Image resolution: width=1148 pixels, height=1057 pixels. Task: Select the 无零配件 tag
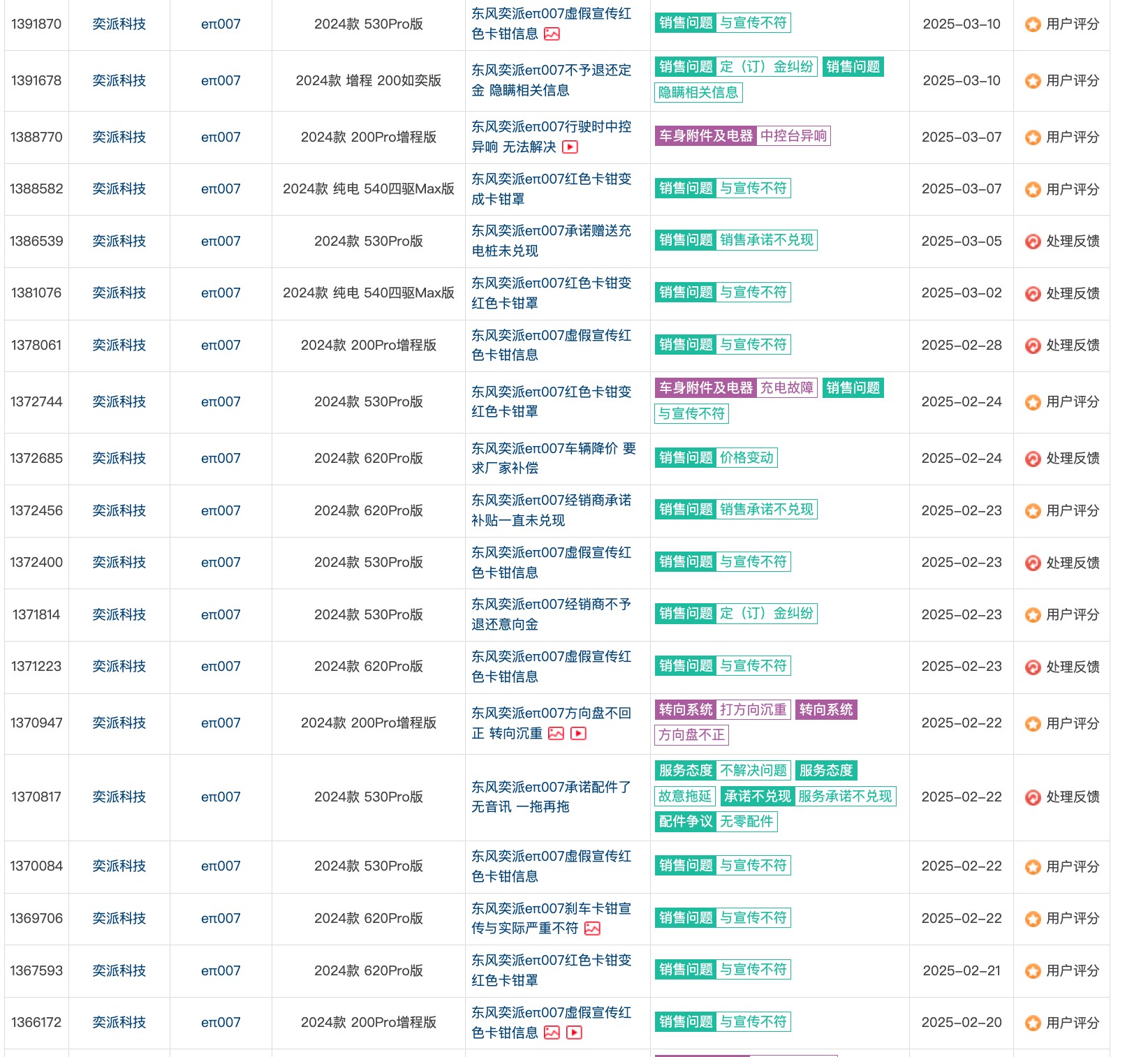point(746,822)
